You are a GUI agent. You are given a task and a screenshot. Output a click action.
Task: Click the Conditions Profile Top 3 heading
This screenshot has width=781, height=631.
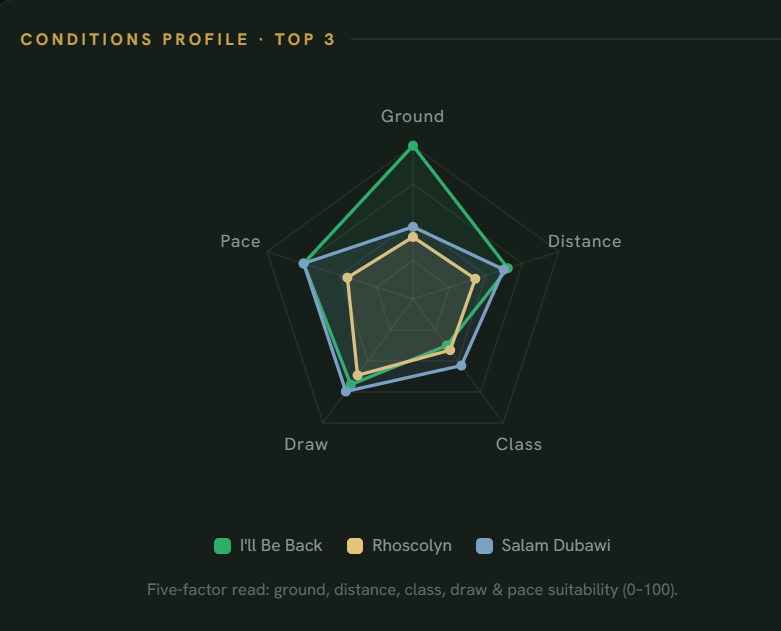[x=178, y=39]
